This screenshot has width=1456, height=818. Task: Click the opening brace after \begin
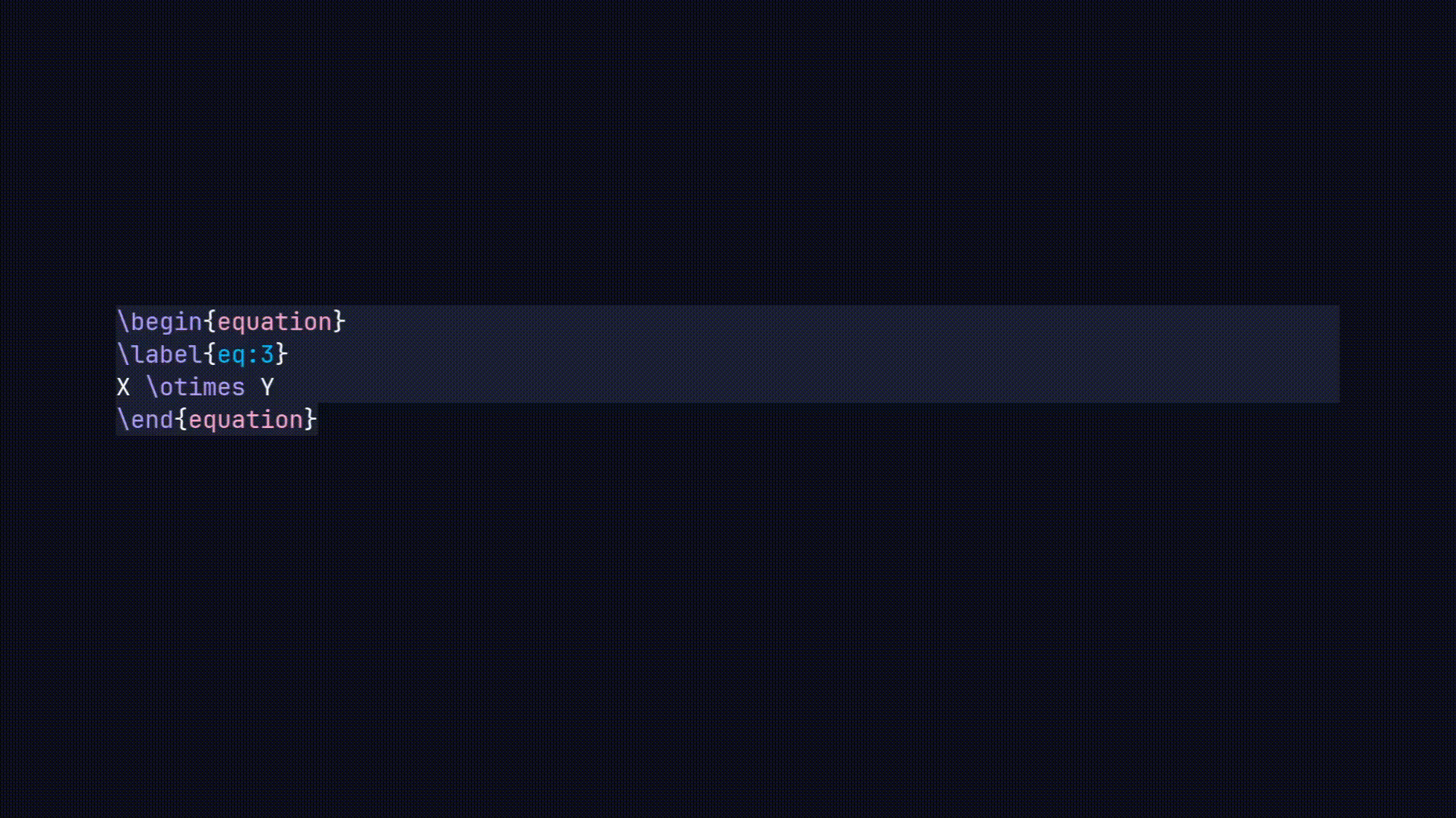(x=210, y=322)
